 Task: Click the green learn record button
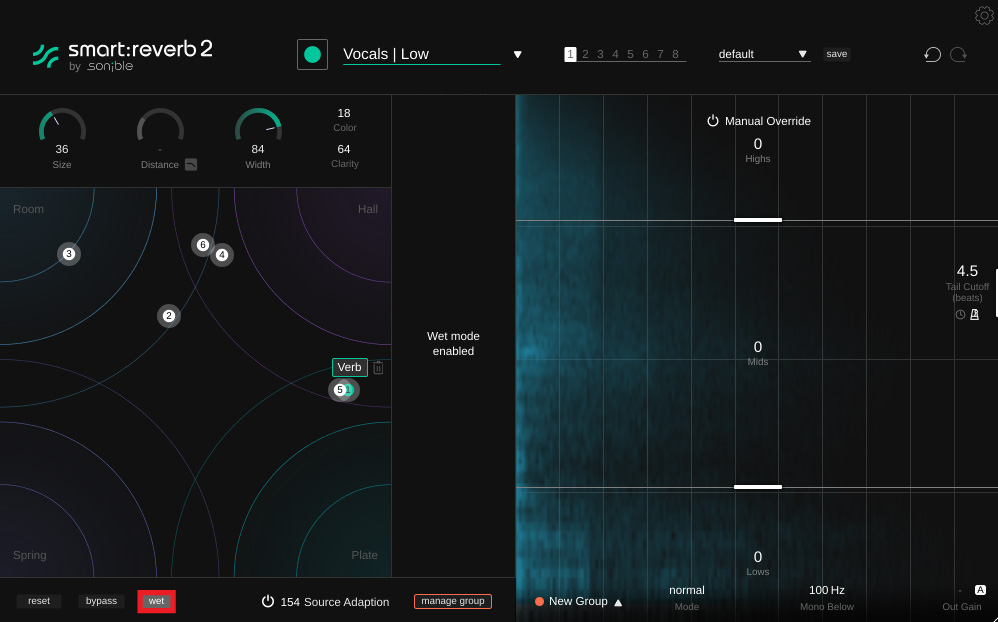(313, 55)
